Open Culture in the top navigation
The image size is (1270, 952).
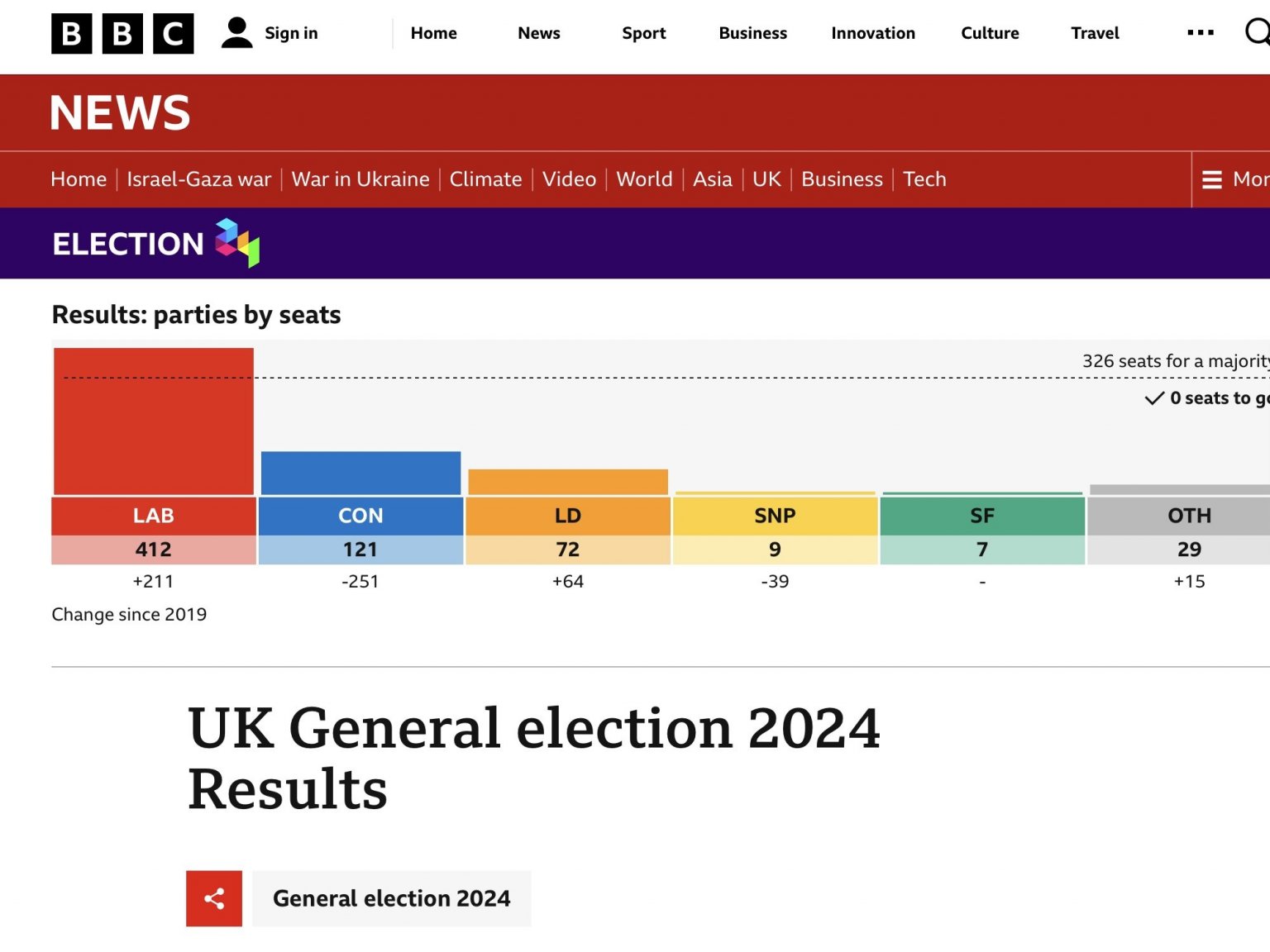990,33
